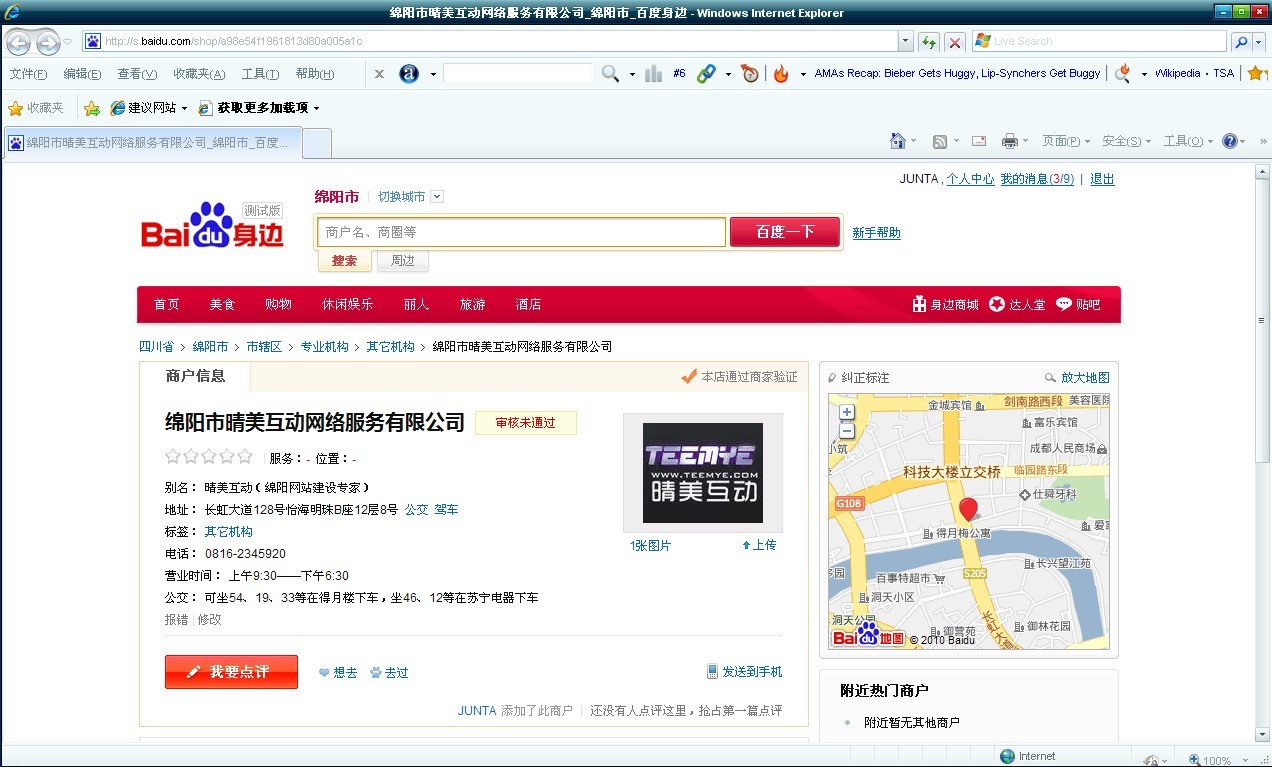
Task: Stop loading with the red X icon
Action: pos(955,42)
